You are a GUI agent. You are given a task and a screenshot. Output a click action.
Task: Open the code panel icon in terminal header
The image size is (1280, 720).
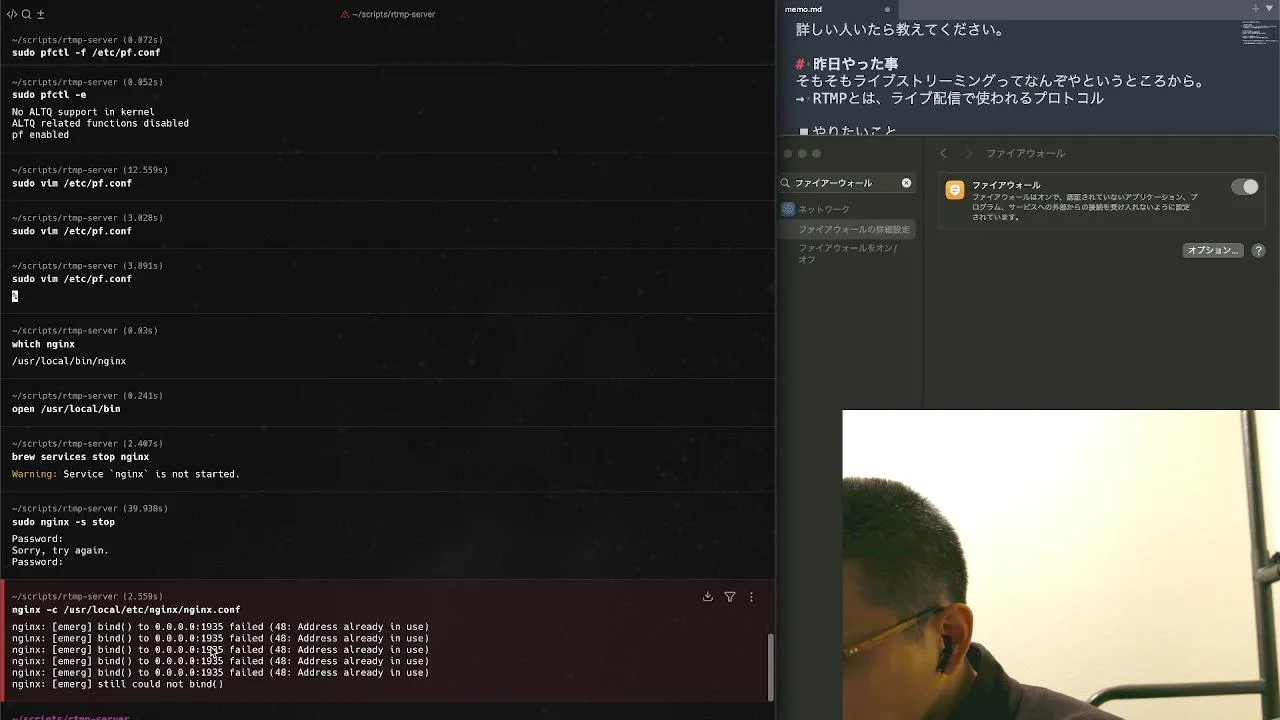(12, 14)
